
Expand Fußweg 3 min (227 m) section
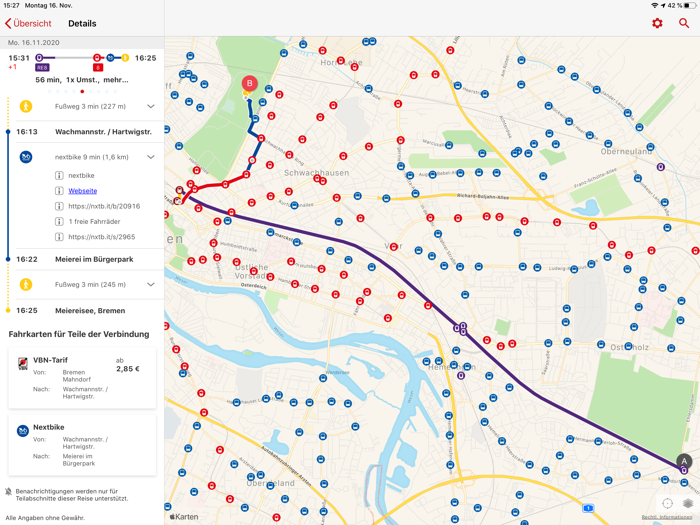pyautogui.click(x=151, y=106)
